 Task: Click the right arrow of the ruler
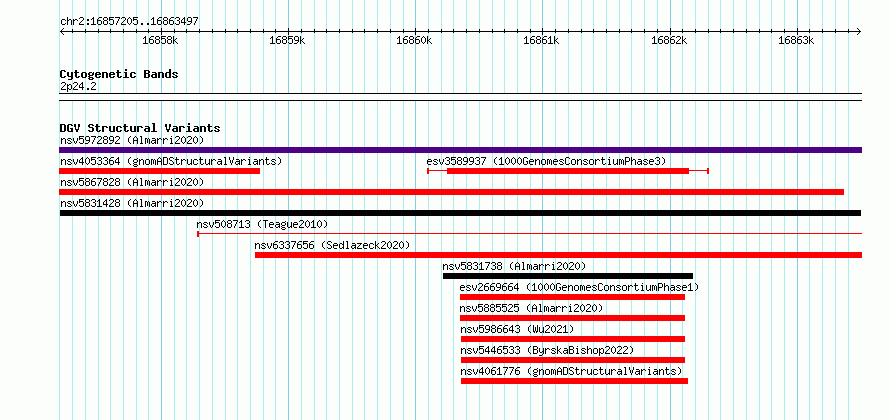point(859,31)
